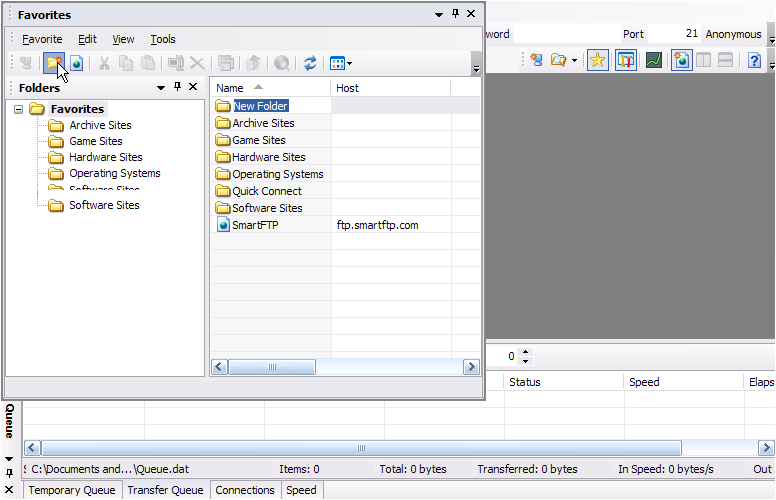Click the favorites list horizontal scrollbar thumb
Image resolution: width=776 pixels, height=500 pixels.
pyautogui.click(x=272, y=367)
